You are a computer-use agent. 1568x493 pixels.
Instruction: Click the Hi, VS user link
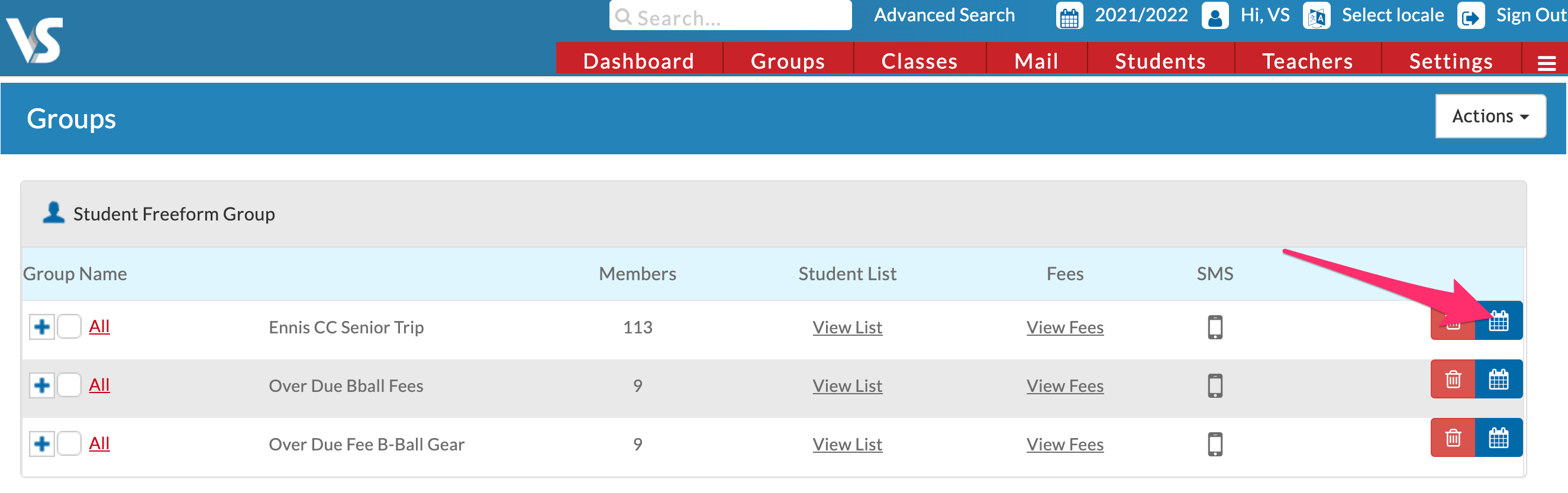pyautogui.click(x=1265, y=15)
